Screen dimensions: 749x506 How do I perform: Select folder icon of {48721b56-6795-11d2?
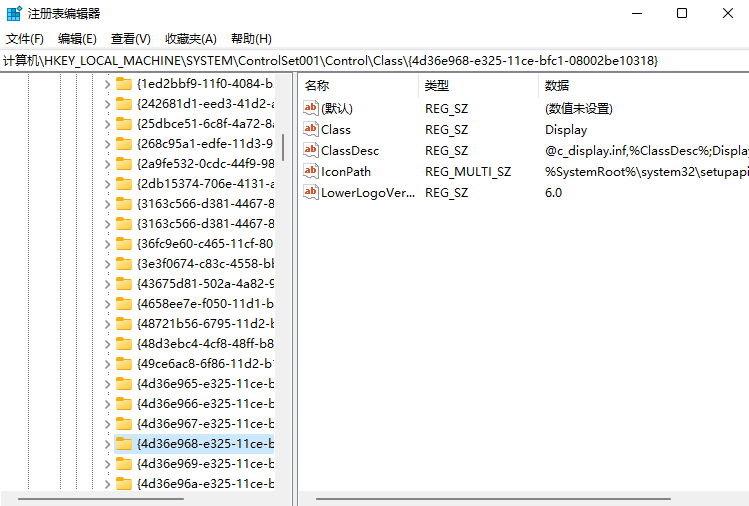coord(124,324)
